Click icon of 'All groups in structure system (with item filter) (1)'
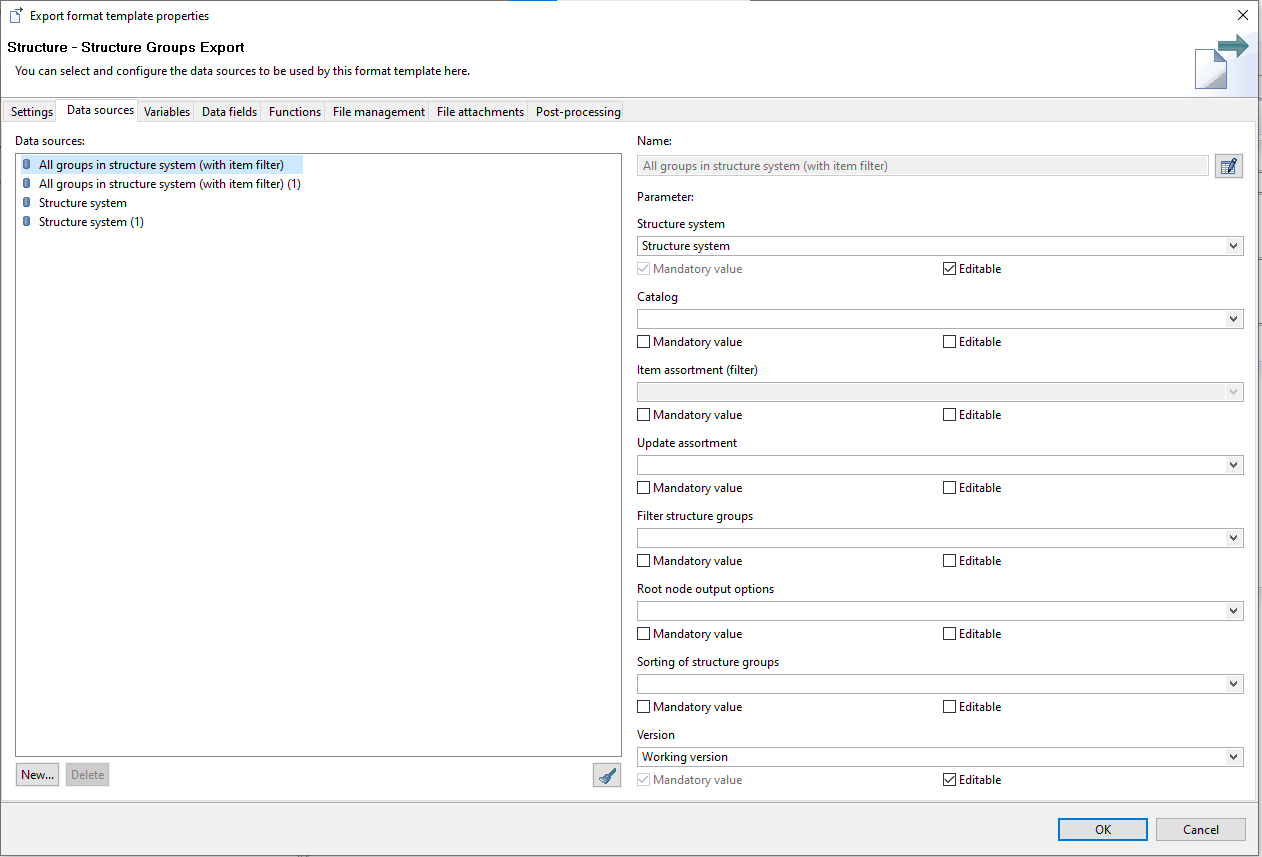 (x=27, y=184)
